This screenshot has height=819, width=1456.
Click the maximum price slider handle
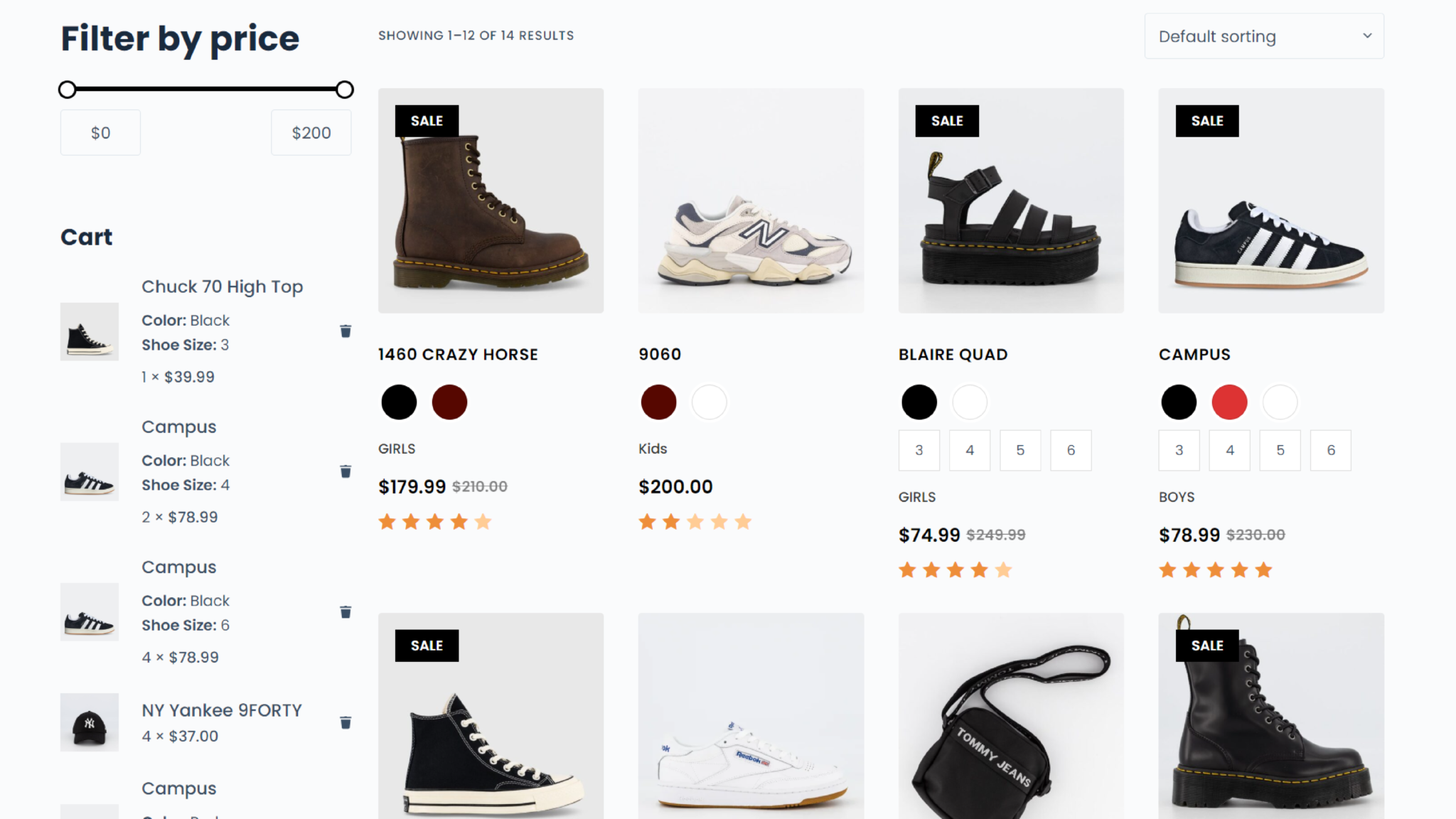coord(345,90)
